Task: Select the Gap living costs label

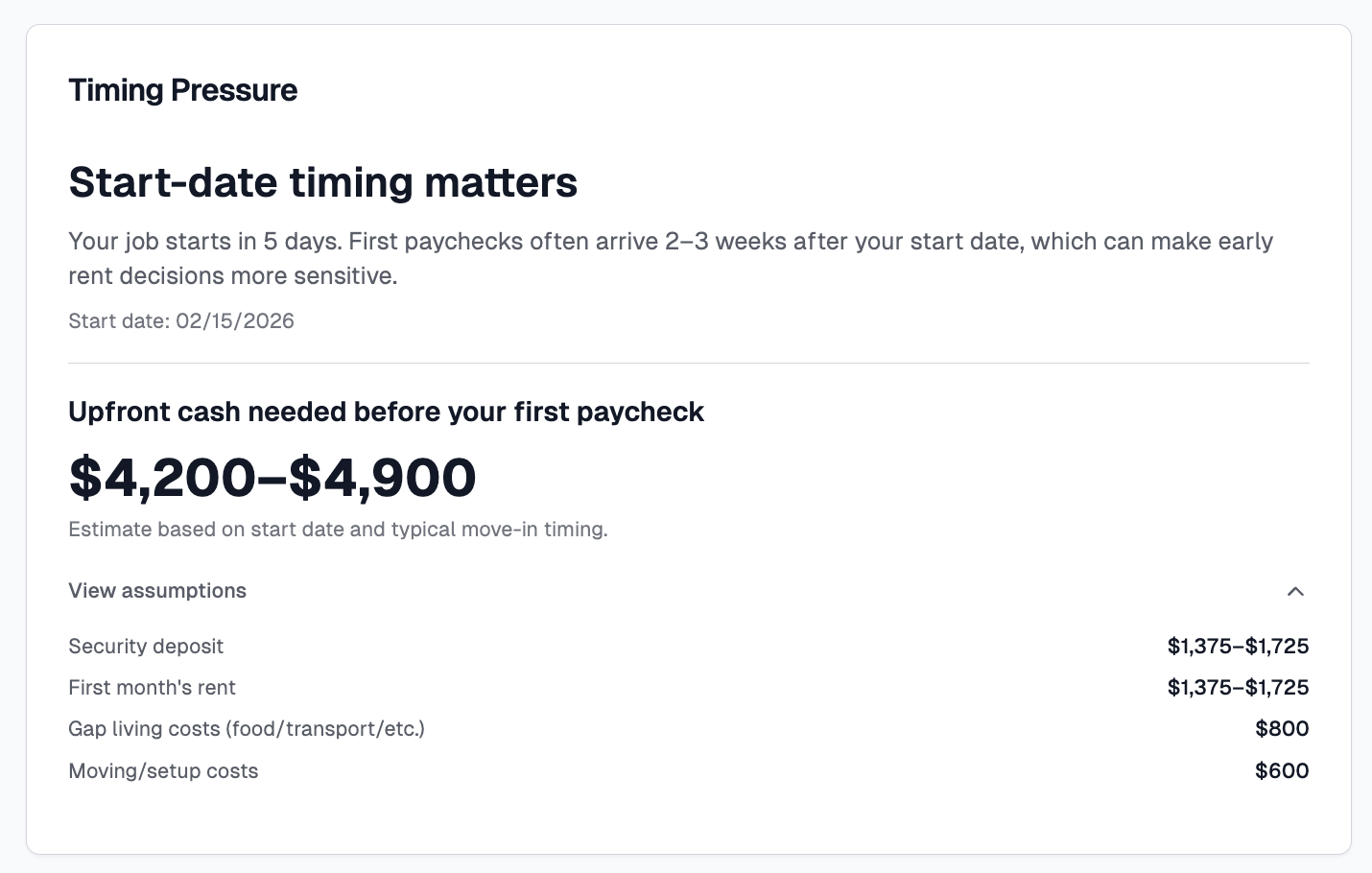Action: point(247,729)
